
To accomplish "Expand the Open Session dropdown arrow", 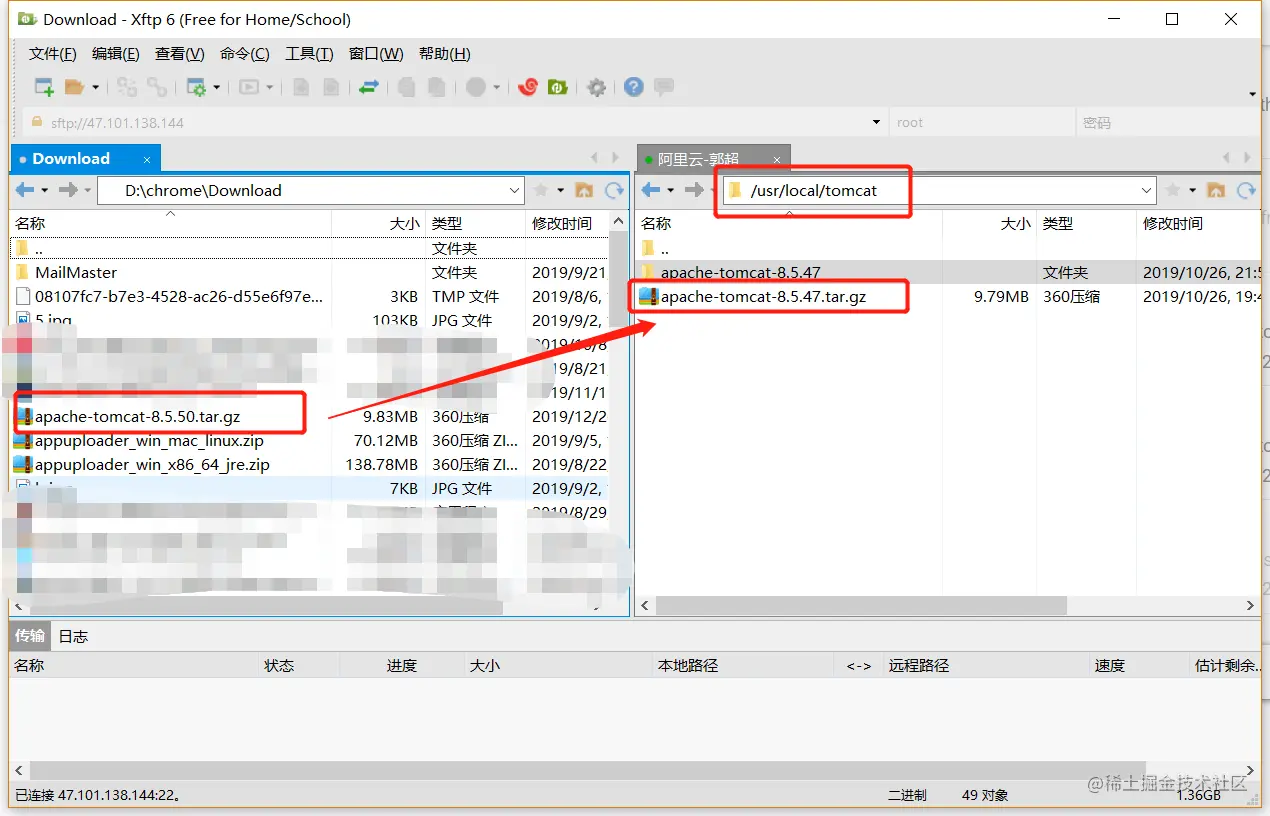I will pos(96,88).
